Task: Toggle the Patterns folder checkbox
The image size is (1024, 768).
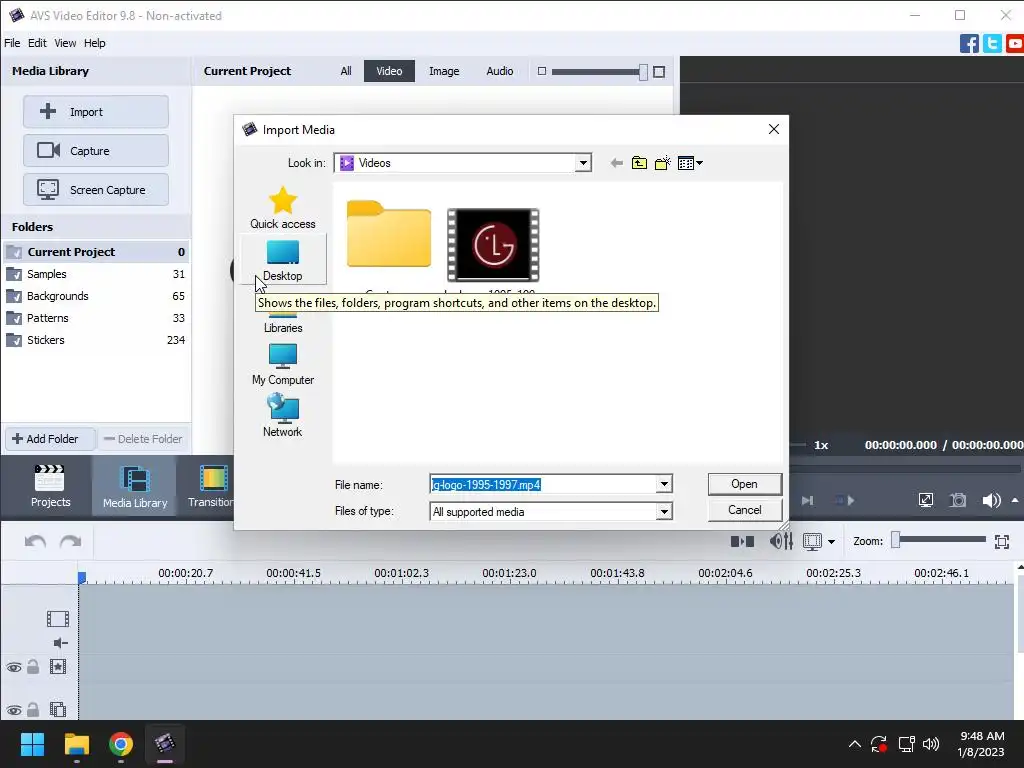Action: 14,319
